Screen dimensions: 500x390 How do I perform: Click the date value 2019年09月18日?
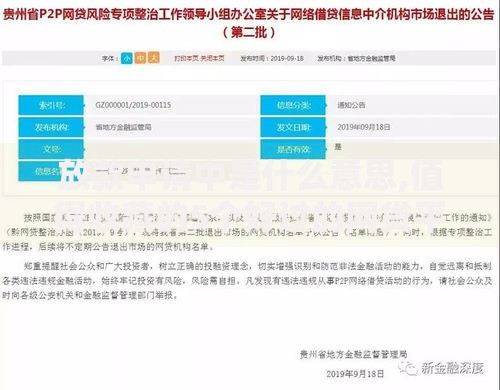tap(364, 127)
